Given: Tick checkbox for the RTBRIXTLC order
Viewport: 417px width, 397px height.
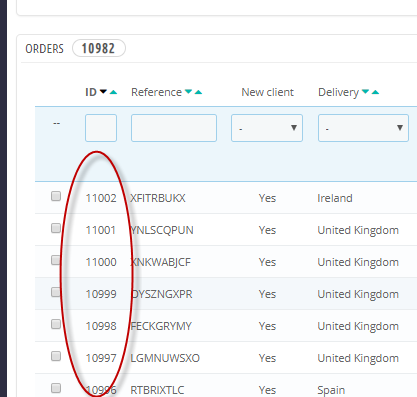Looking at the screenshot, I should tap(56, 388).
